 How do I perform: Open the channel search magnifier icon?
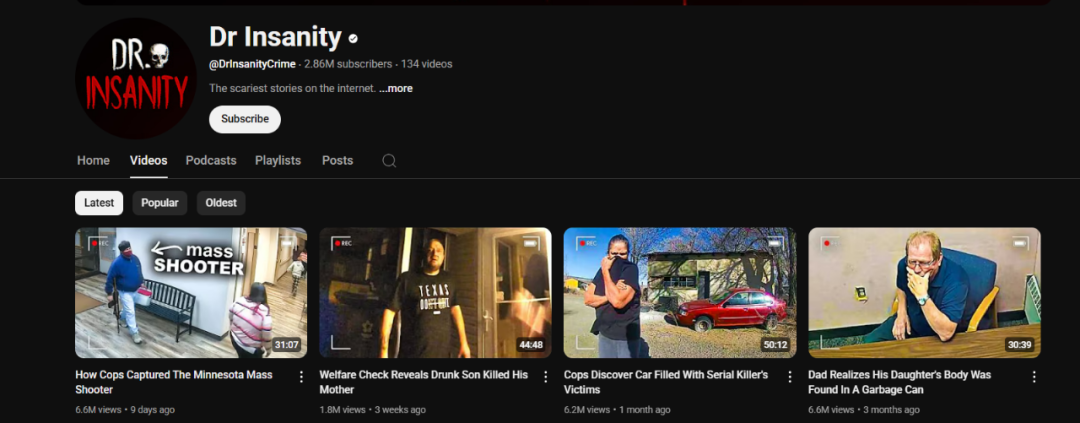click(x=389, y=161)
